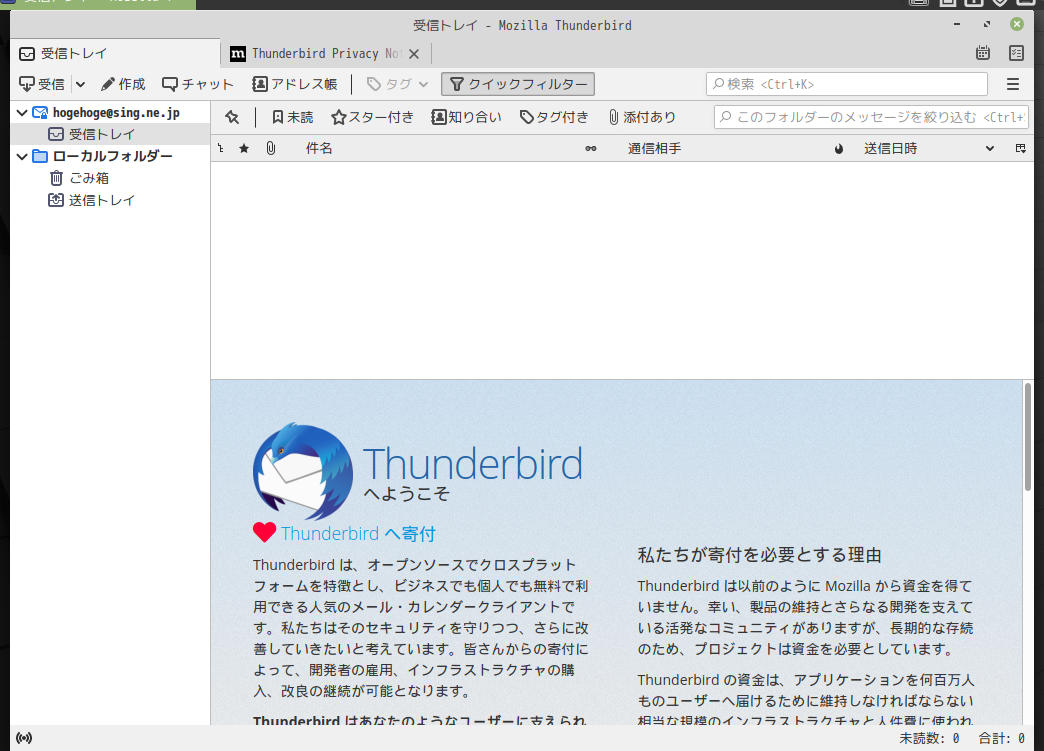
Task: Click the online status icon in status bar
Action: 24,738
